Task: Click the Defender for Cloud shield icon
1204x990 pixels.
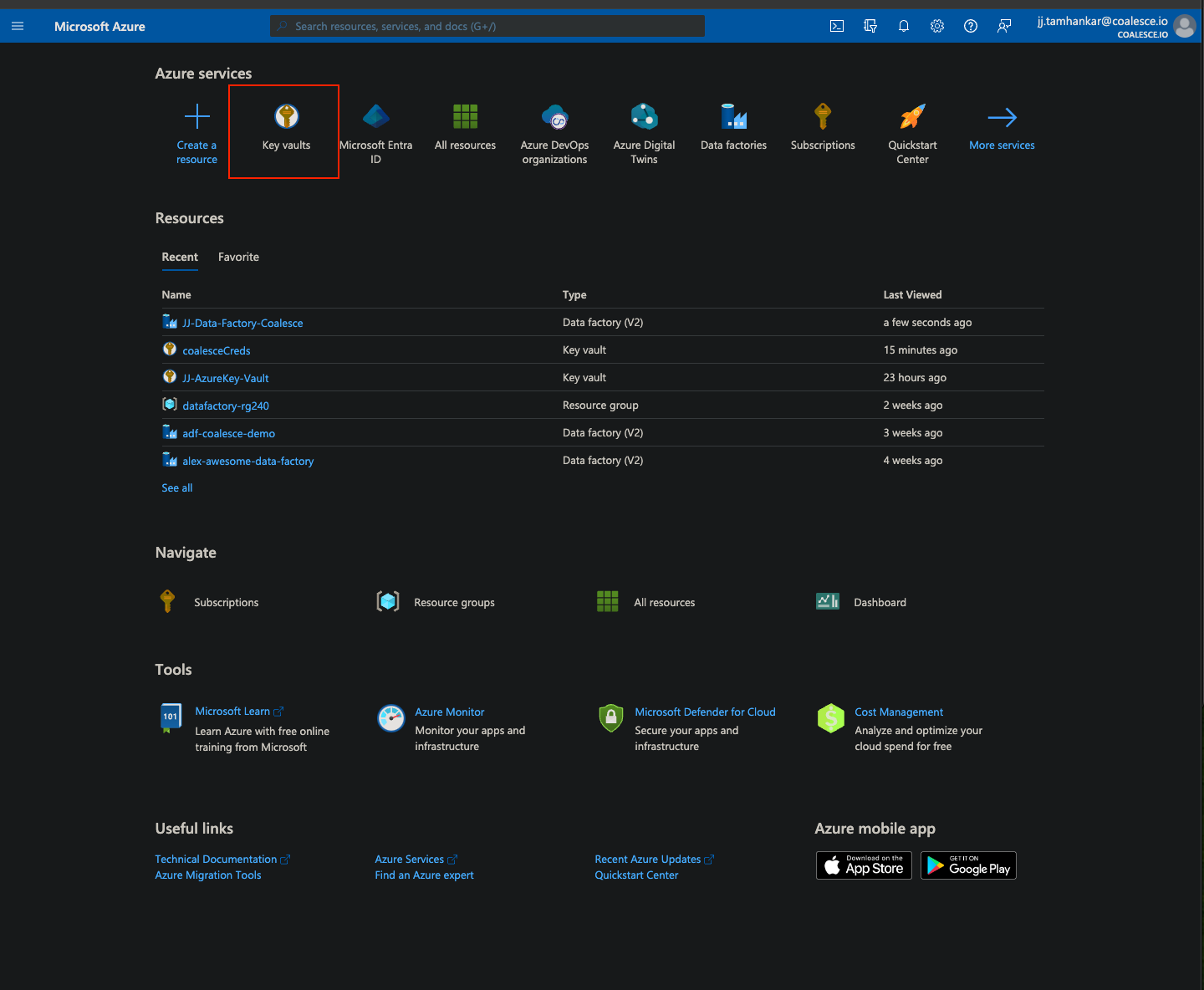Action: (x=611, y=717)
